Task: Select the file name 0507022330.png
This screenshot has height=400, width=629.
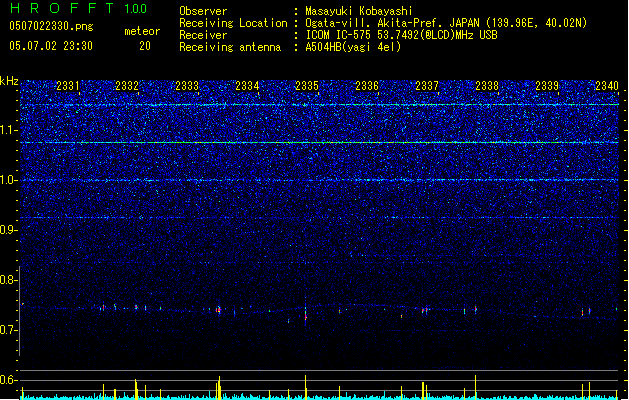Action: pos(51,26)
